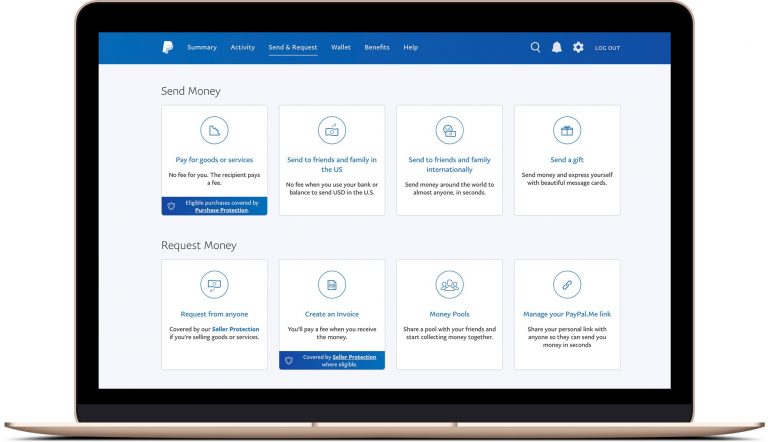Follow the Purchase Protection link in the blue banner

[x=221, y=210]
